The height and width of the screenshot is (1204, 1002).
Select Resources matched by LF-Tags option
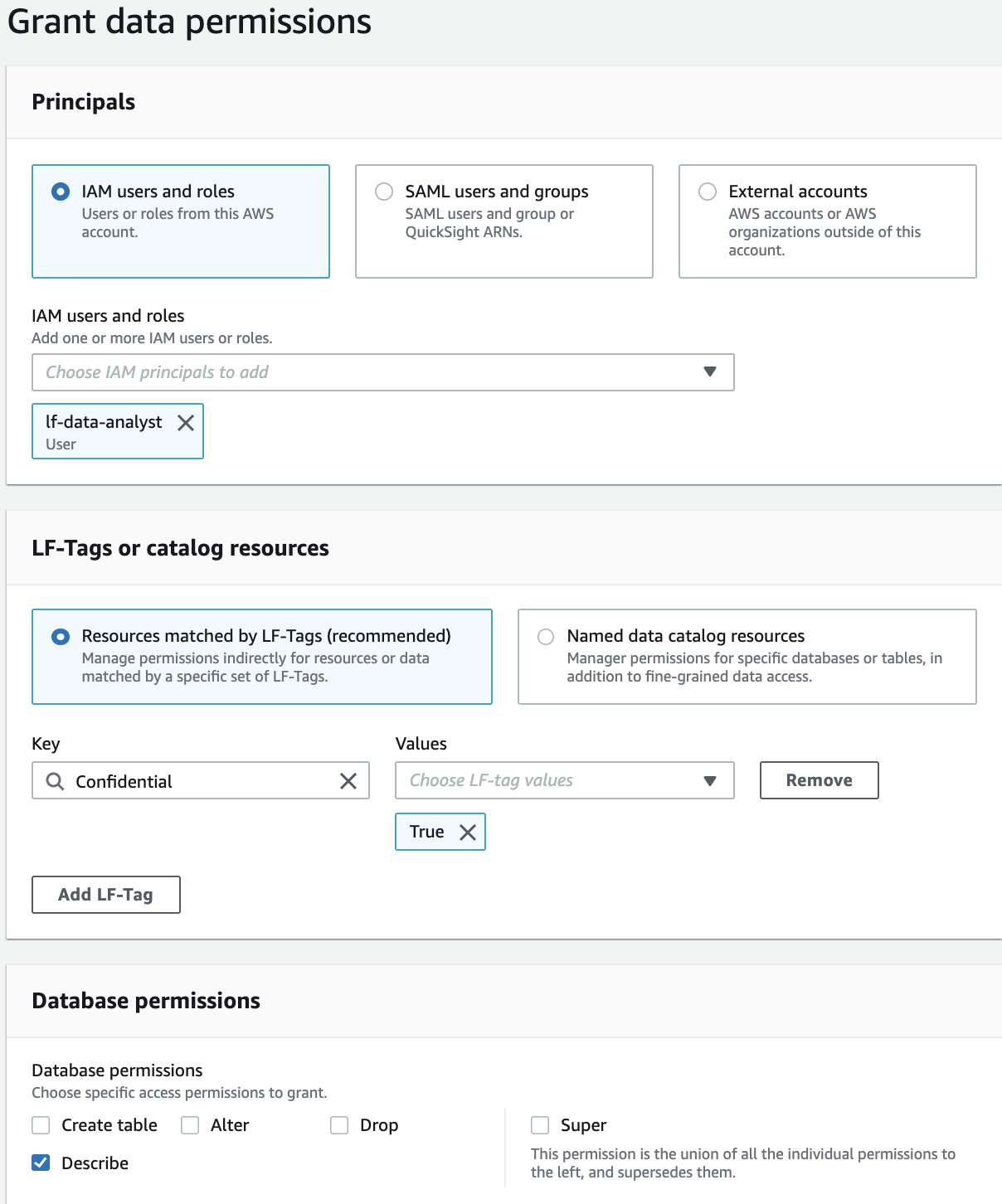(x=61, y=637)
